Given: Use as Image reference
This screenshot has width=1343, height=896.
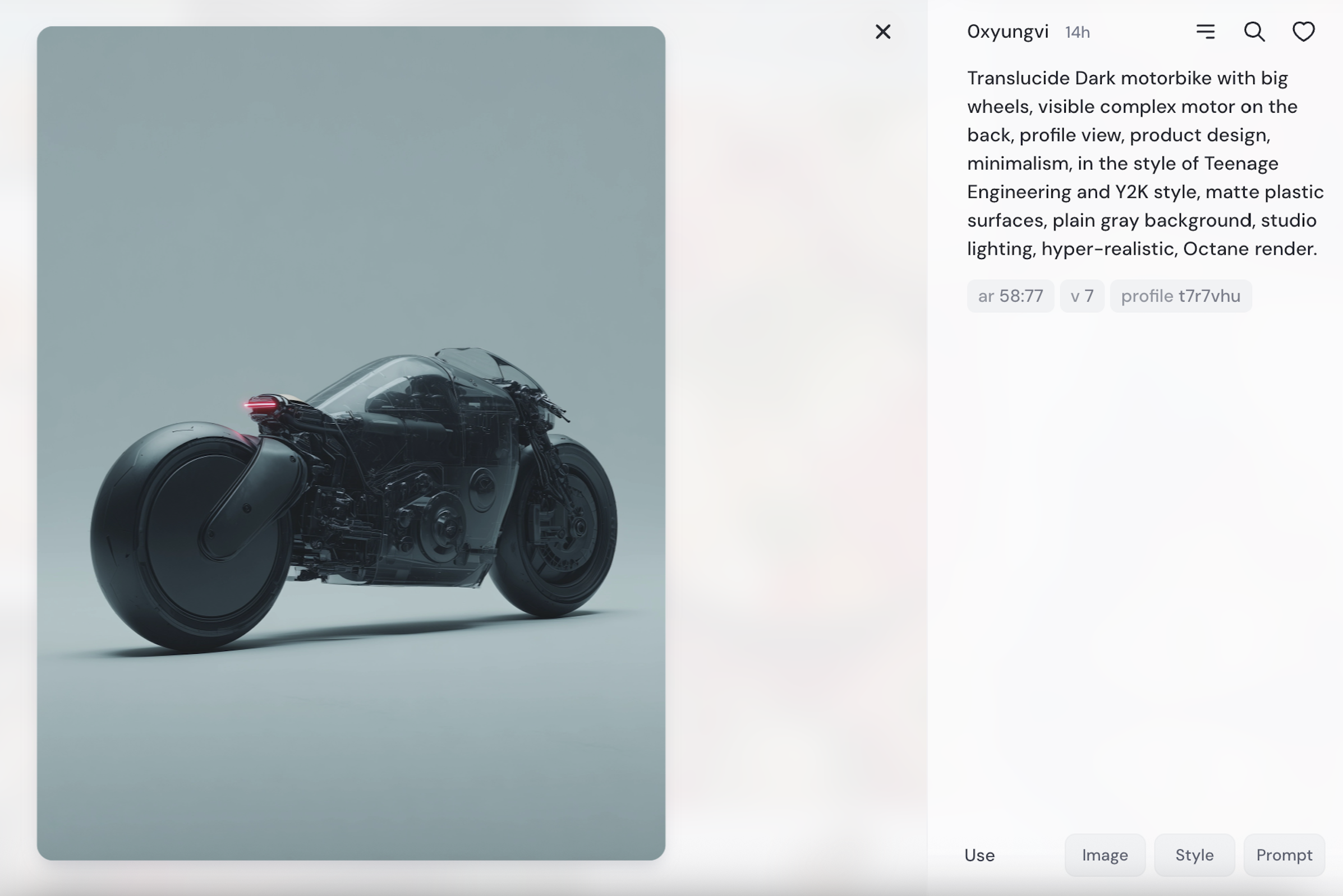Looking at the screenshot, I should [x=1105, y=855].
